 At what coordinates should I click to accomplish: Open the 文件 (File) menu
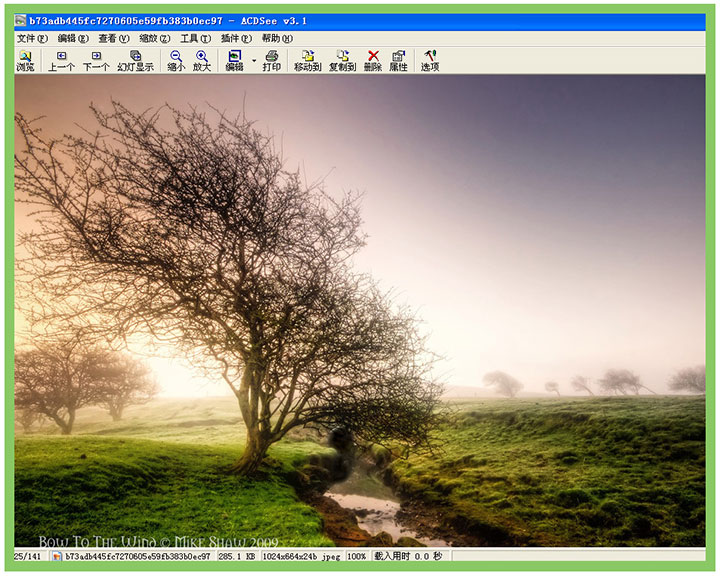coord(32,38)
